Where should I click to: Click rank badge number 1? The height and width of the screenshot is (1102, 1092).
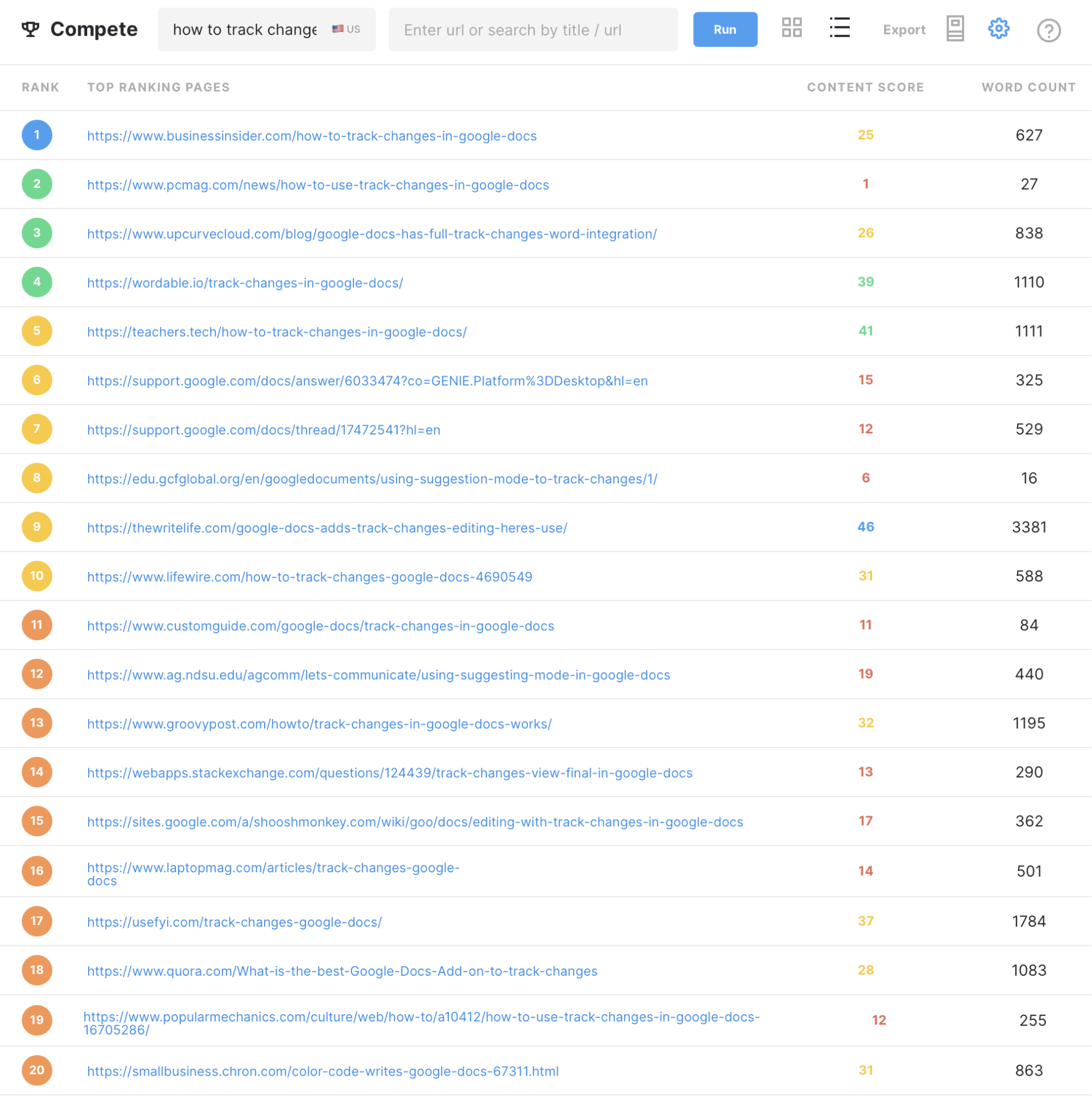coord(36,135)
